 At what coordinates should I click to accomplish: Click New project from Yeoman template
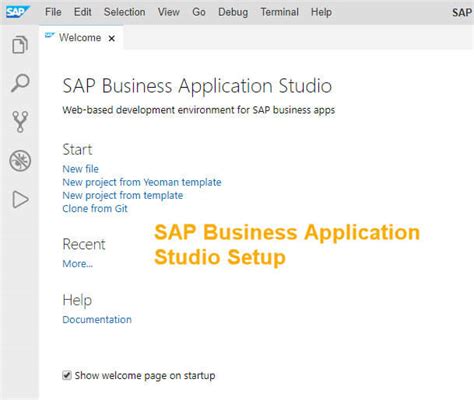142,182
